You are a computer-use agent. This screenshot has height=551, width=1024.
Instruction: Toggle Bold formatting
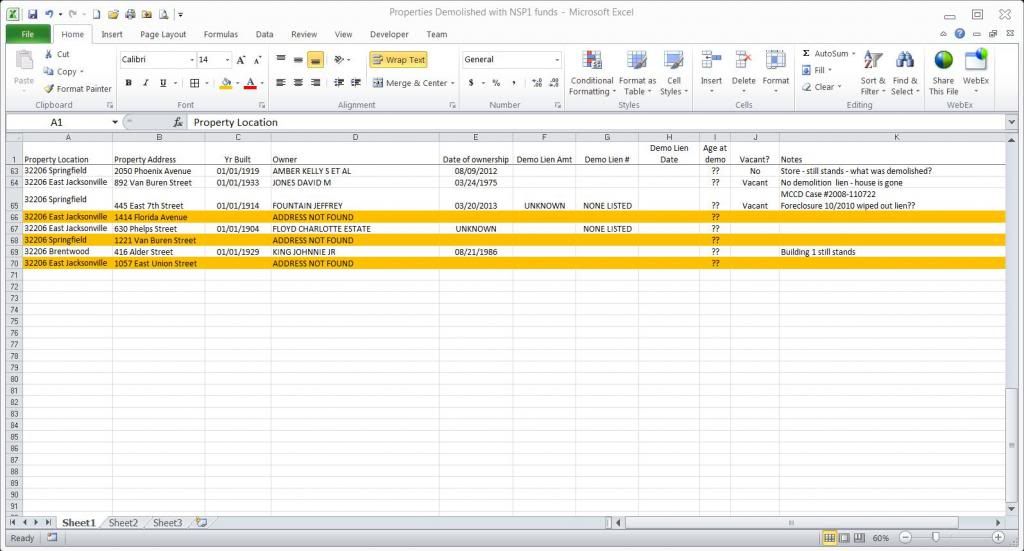129,83
